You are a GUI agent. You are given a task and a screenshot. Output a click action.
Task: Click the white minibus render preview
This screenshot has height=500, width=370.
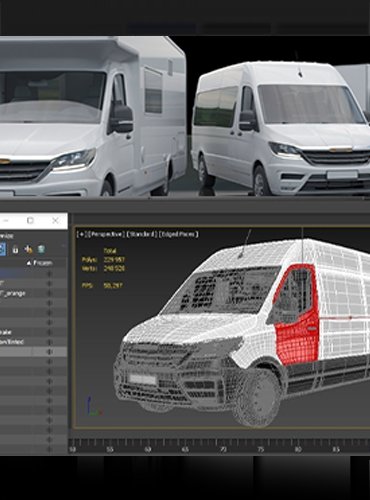(x=282, y=128)
